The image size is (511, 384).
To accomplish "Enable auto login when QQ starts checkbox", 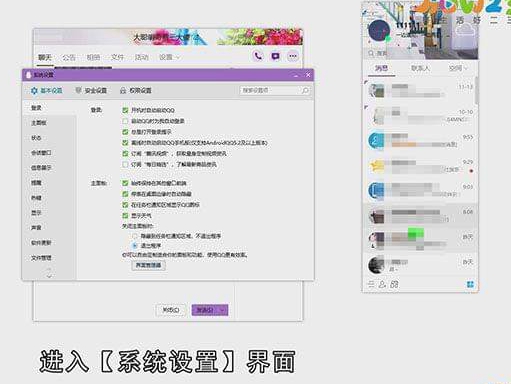I will 125,121.
